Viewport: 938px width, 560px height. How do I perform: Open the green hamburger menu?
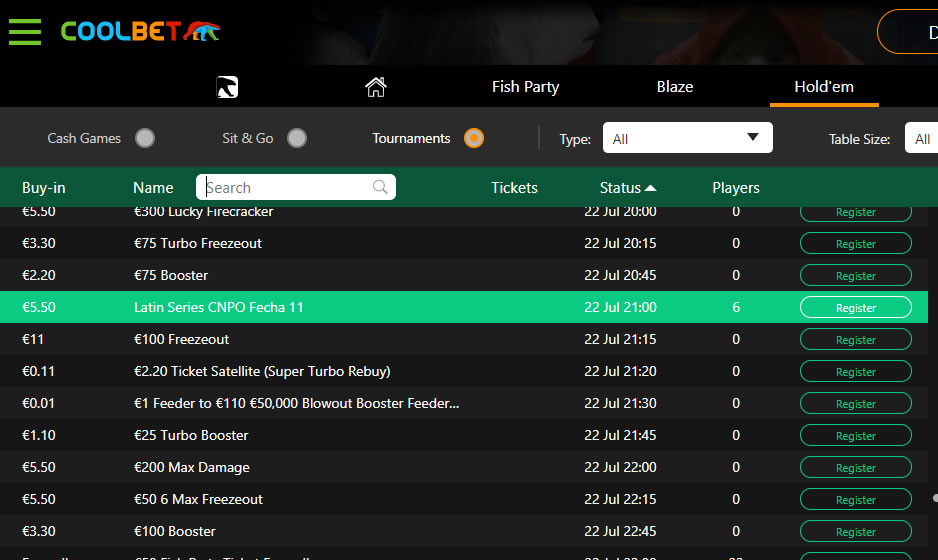click(25, 31)
